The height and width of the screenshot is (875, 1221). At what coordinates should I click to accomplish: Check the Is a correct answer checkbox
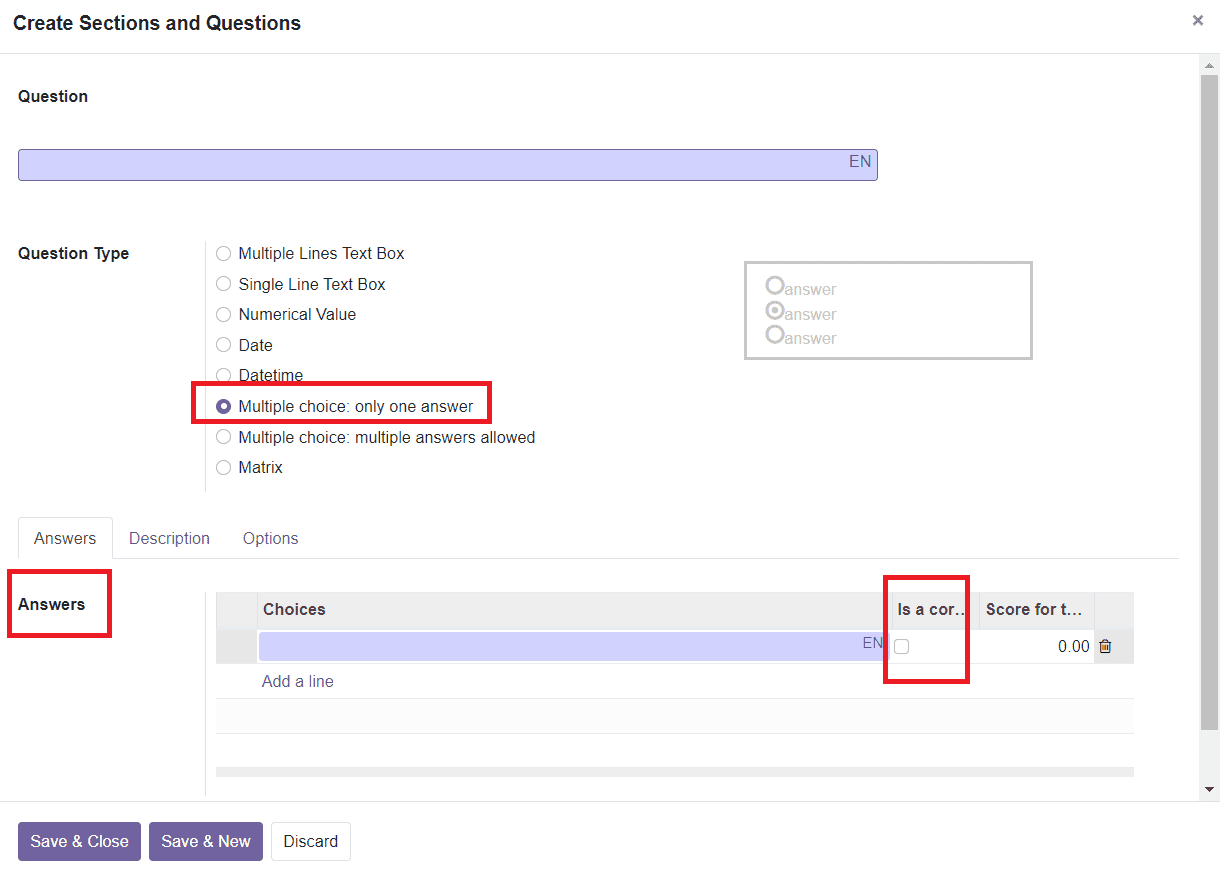pyautogui.click(x=902, y=646)
